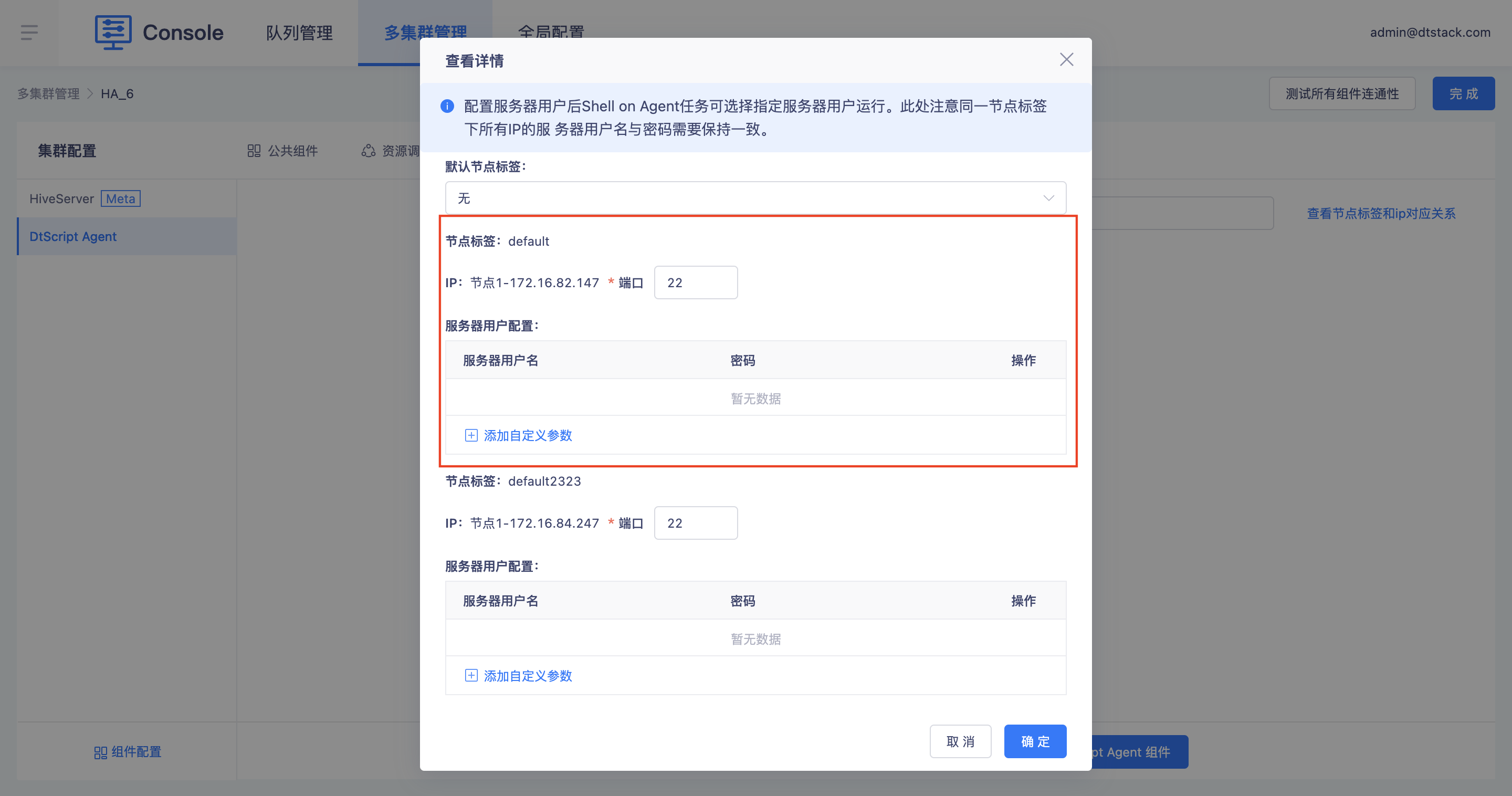Click 多集群管理 breadcrumb link
The width and height of the screenshot is (1512, 796).
tap(48, 94)
